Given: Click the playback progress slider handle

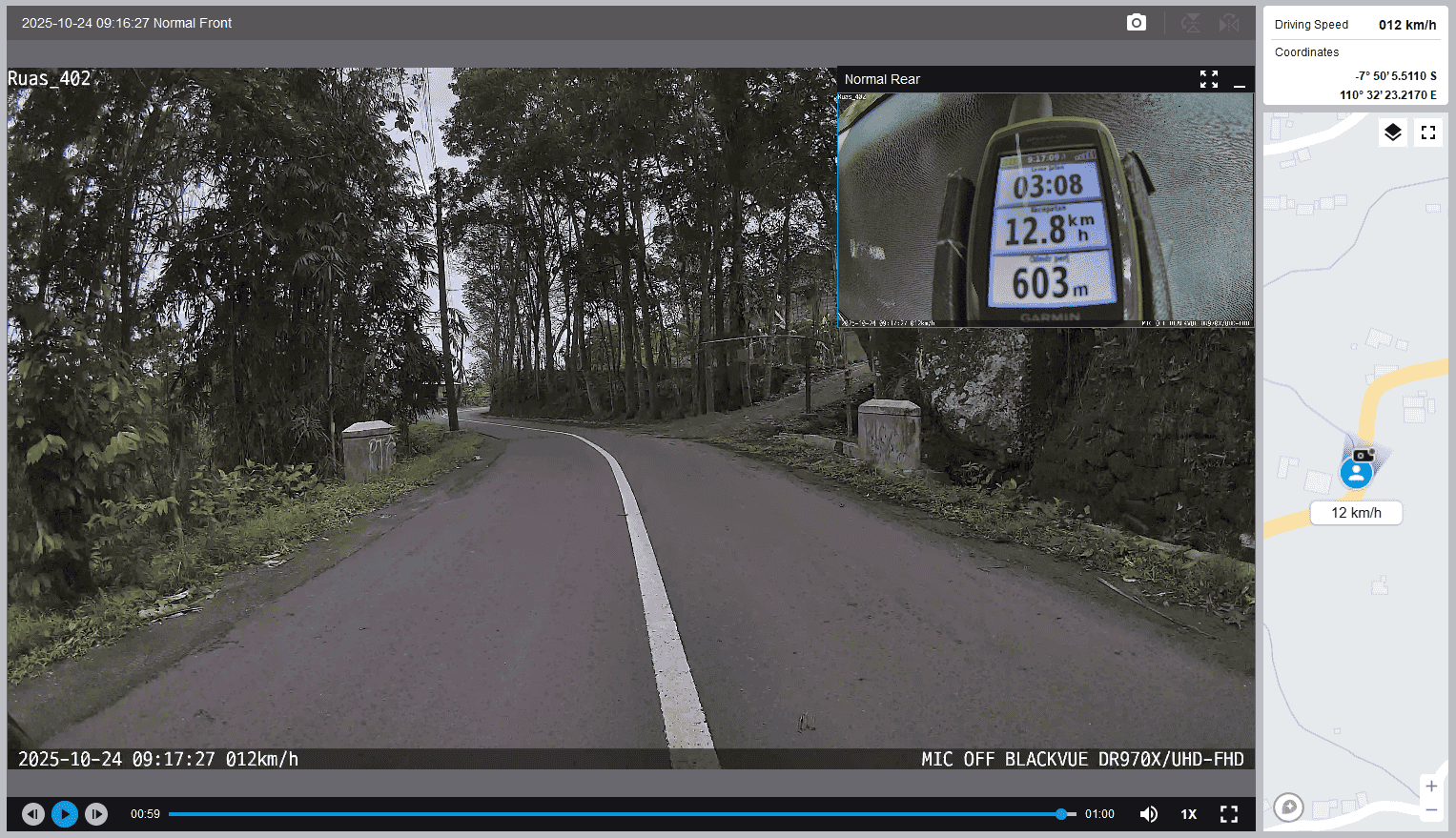Looking at the screenshot, I should tap(1061, 814).
